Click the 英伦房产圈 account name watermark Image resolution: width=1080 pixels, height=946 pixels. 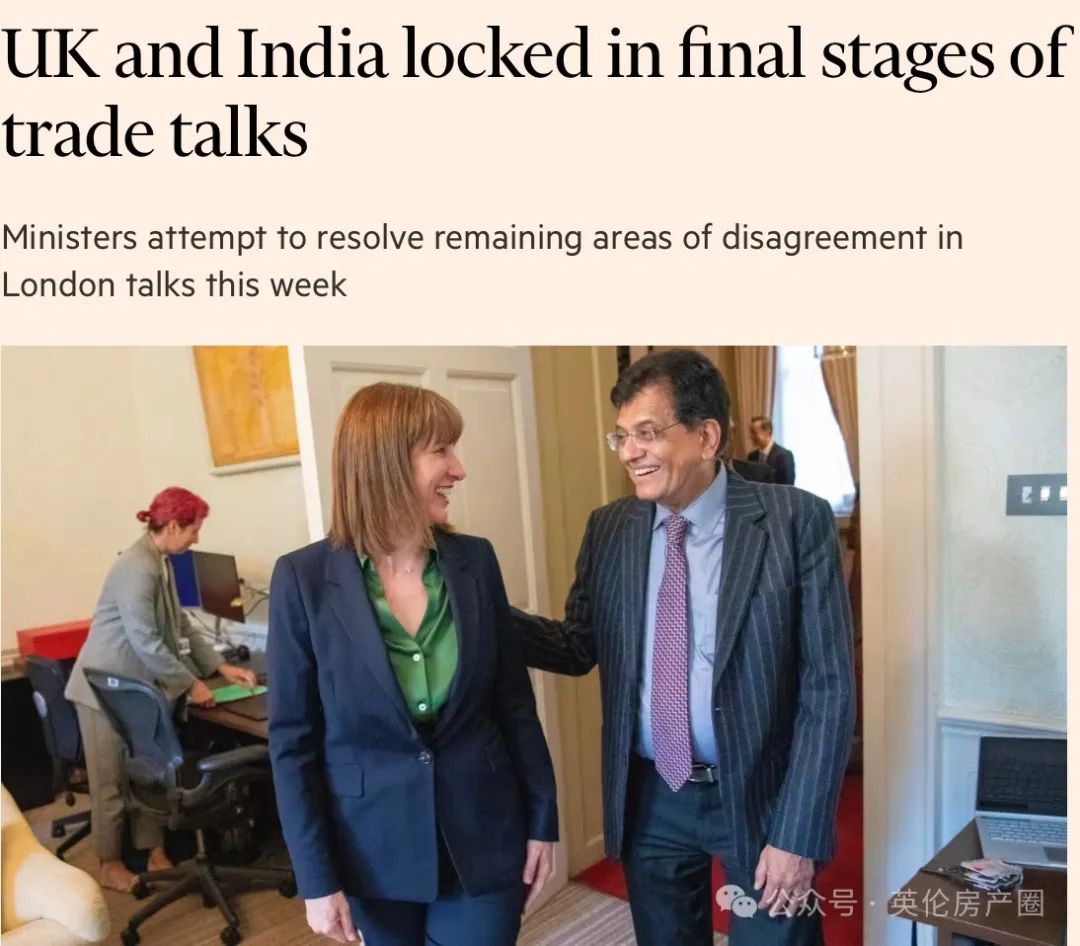click(x=966, y=903)
